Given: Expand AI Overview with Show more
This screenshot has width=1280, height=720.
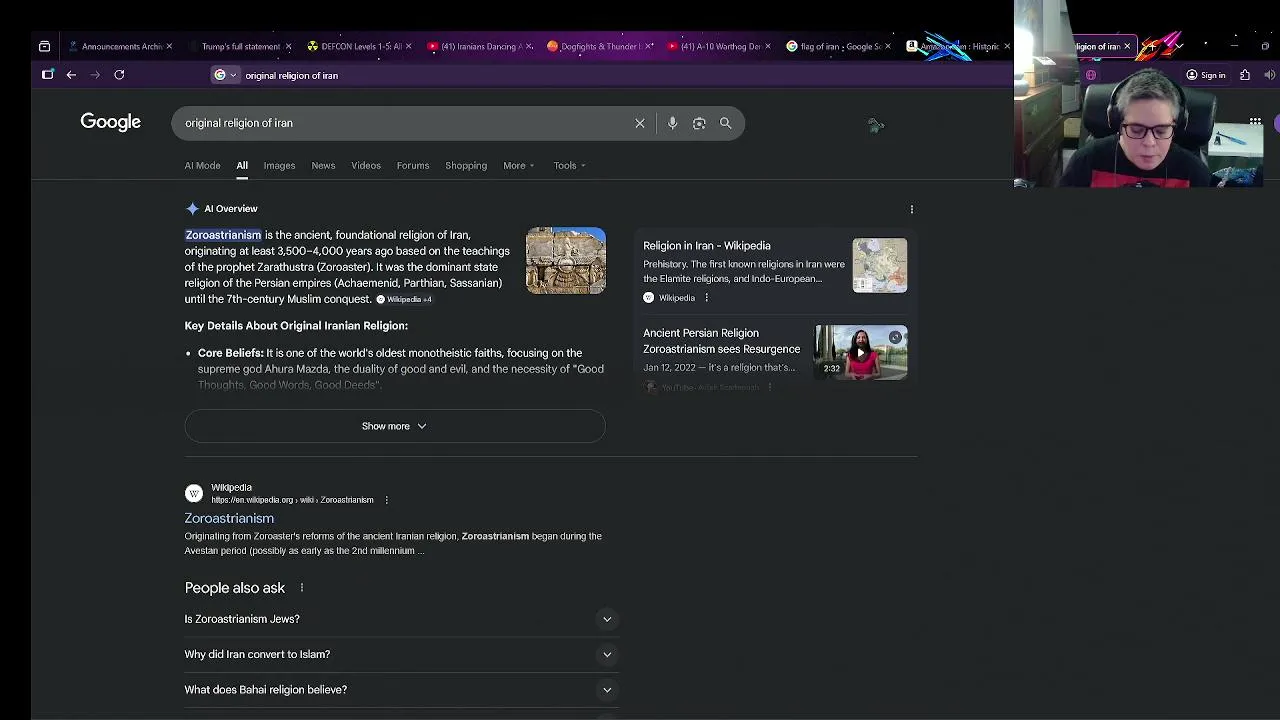Looking at the screenshot, I should [x=394, y=426].
